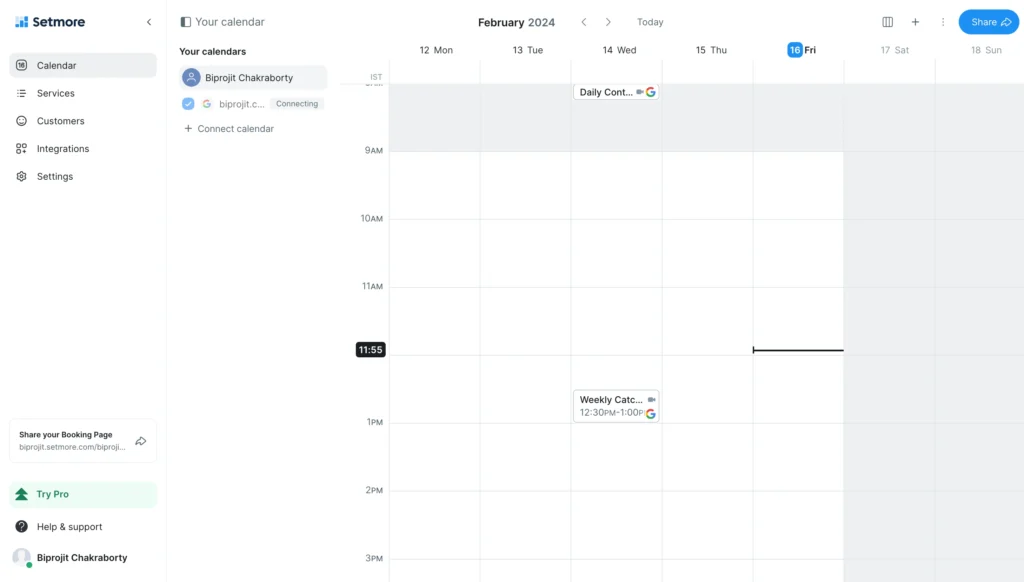Create a new appointment with the plus icon
The height and width of the screenshot is (582, 1024).
[x=915, y=21]
